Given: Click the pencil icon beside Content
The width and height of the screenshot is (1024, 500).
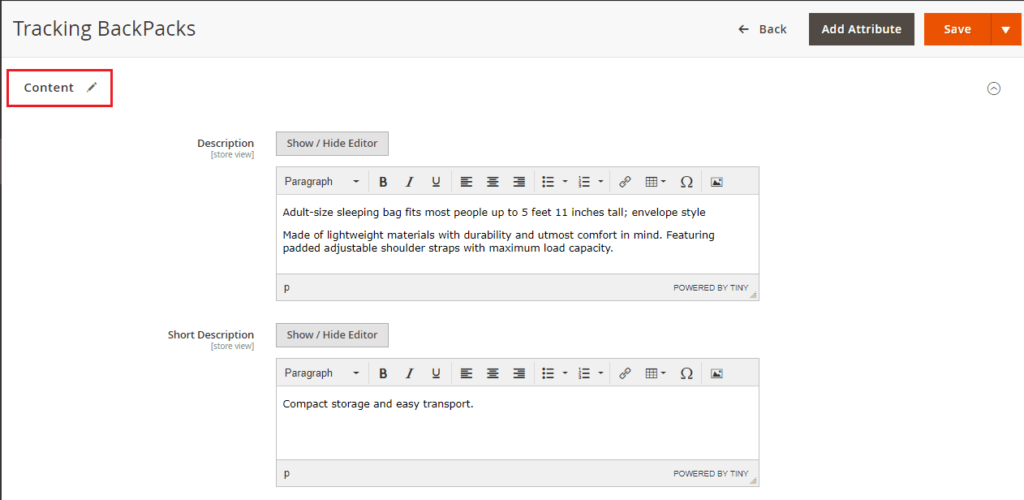Looking at the screenshot, I should tap(92, 87).
